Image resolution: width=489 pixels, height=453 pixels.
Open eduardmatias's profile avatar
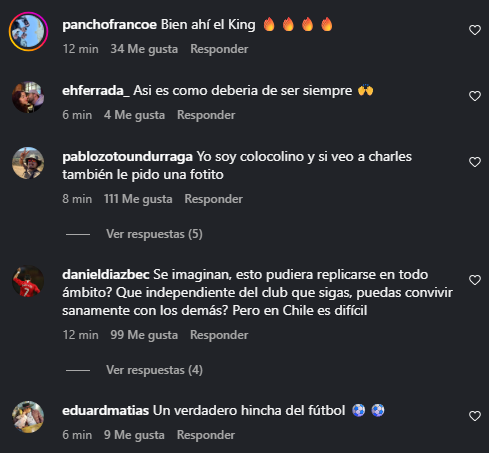(28, 417)
